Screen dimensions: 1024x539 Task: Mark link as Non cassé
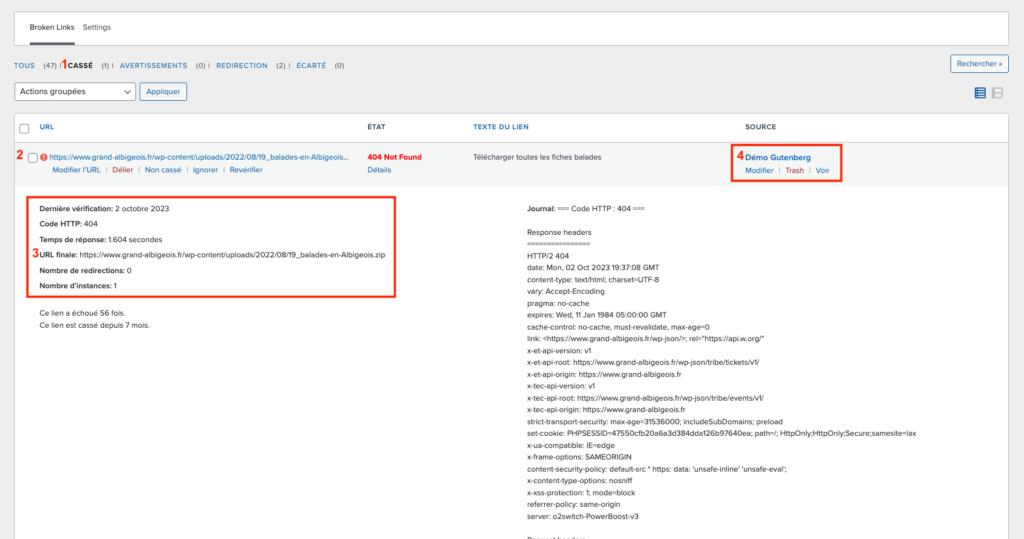click(163, 170)
